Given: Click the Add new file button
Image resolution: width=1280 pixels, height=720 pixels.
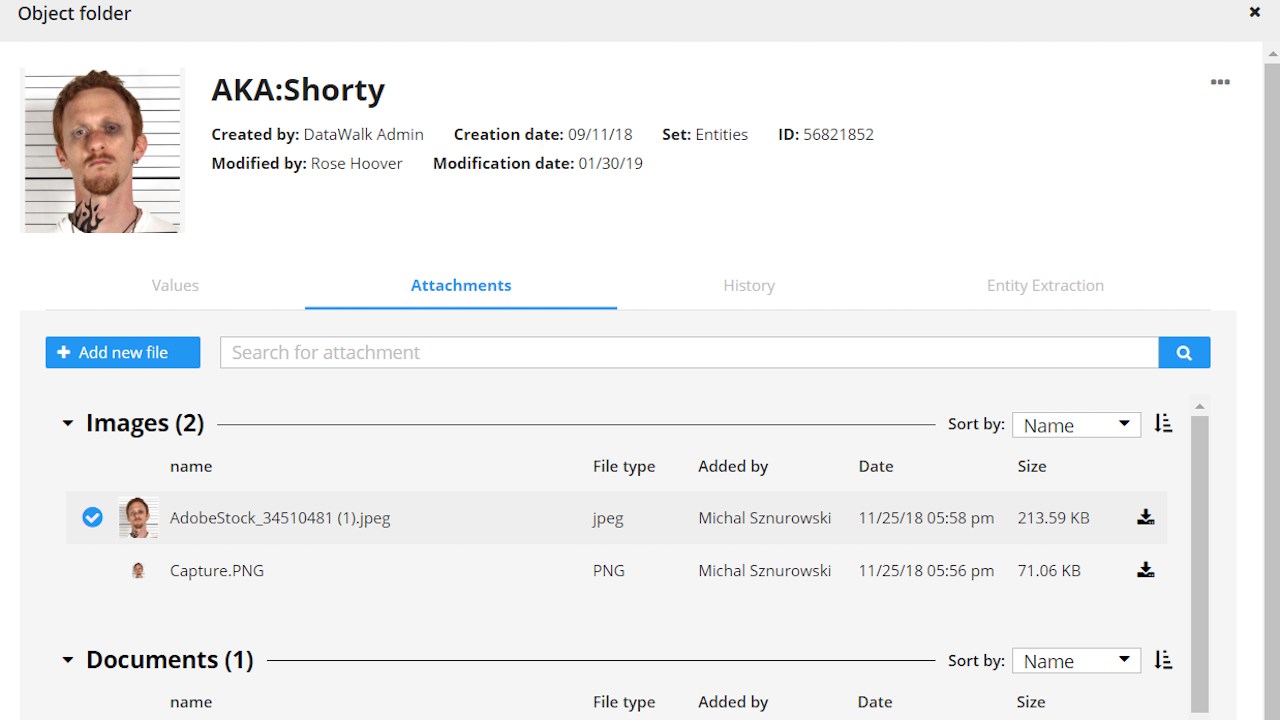Looking at the screenshot, I should [x=123, y=352].
